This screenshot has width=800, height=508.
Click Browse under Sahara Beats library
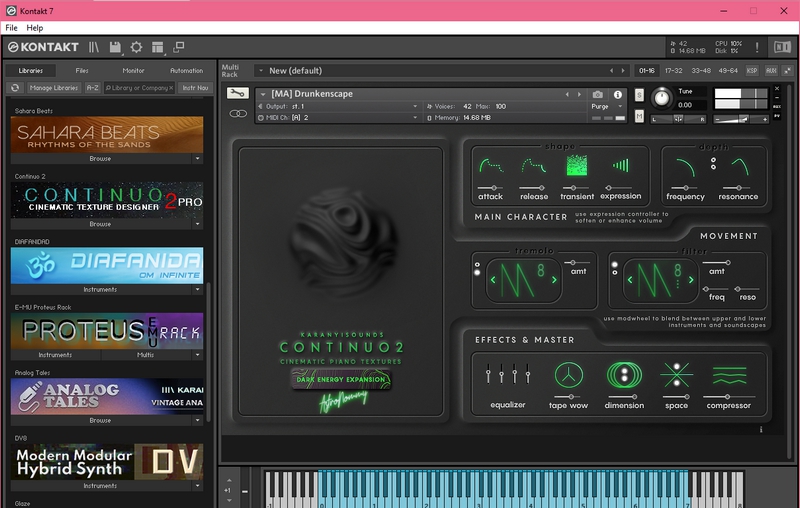[x=100, y=158]
